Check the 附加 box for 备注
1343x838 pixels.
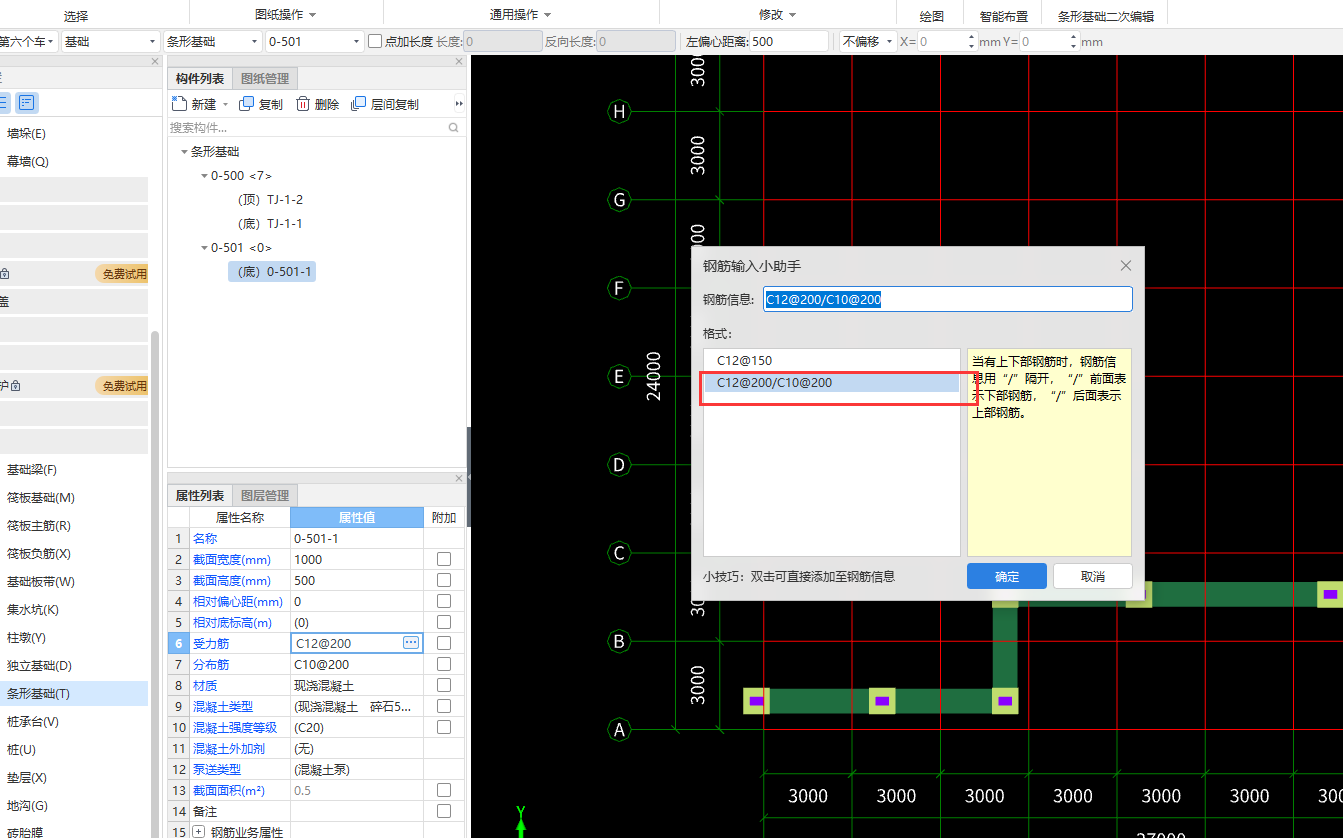444,811
